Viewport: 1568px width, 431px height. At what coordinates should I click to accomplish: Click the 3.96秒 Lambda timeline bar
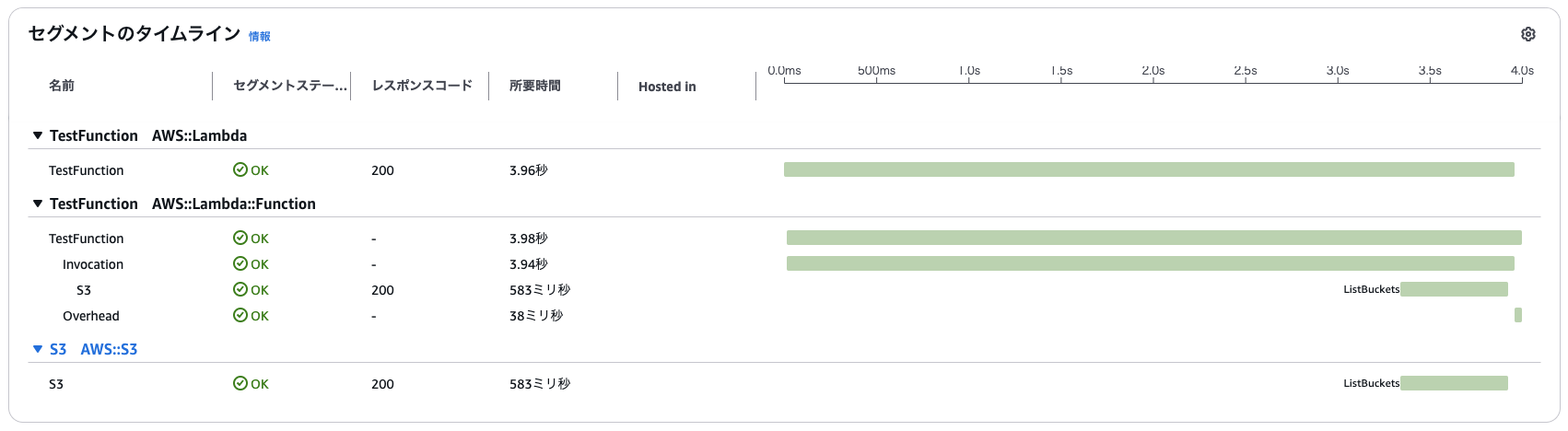[x=1149, y=169]
